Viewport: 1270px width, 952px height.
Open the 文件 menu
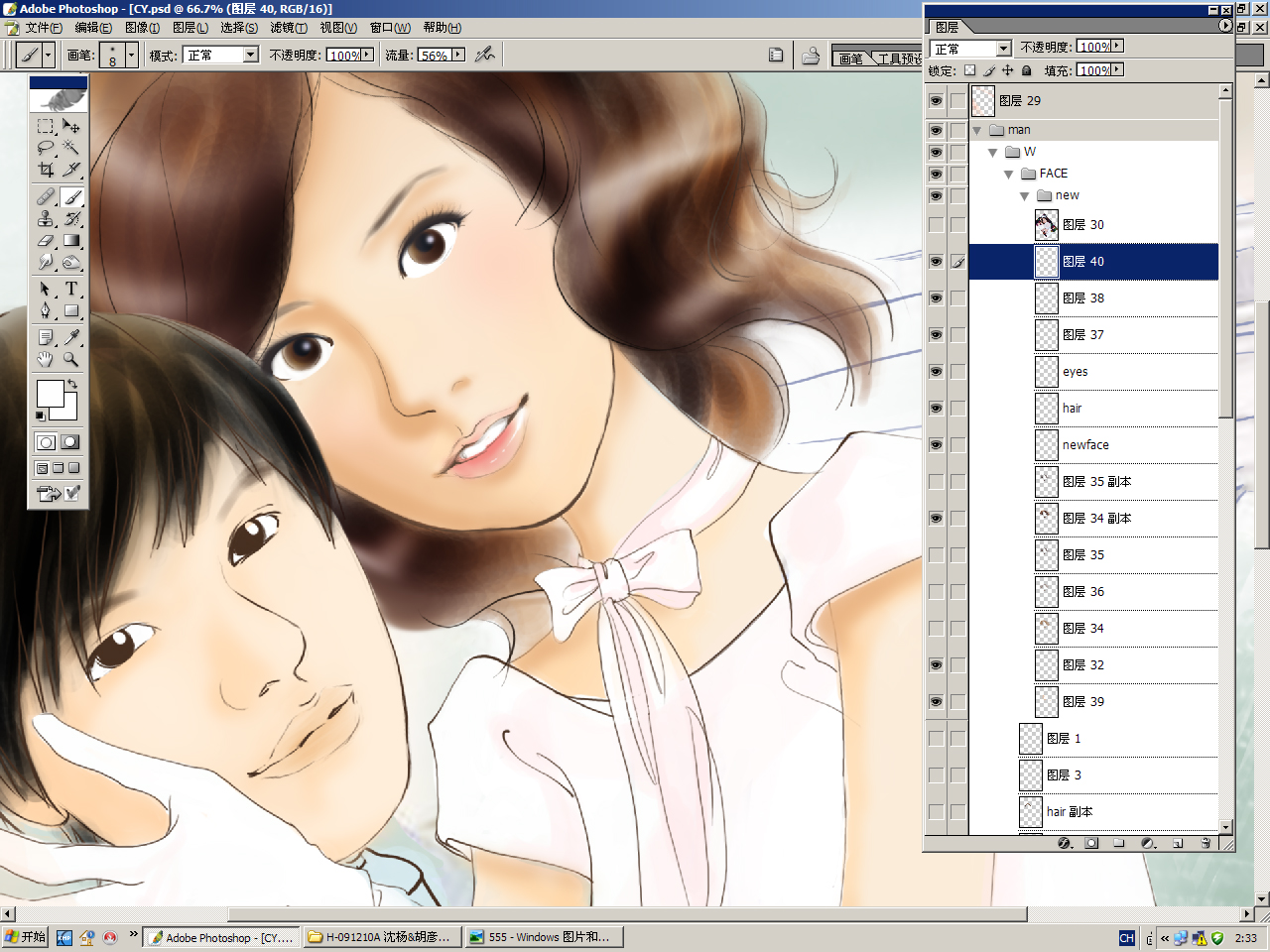pyautogui.click(x=44, y=28)
